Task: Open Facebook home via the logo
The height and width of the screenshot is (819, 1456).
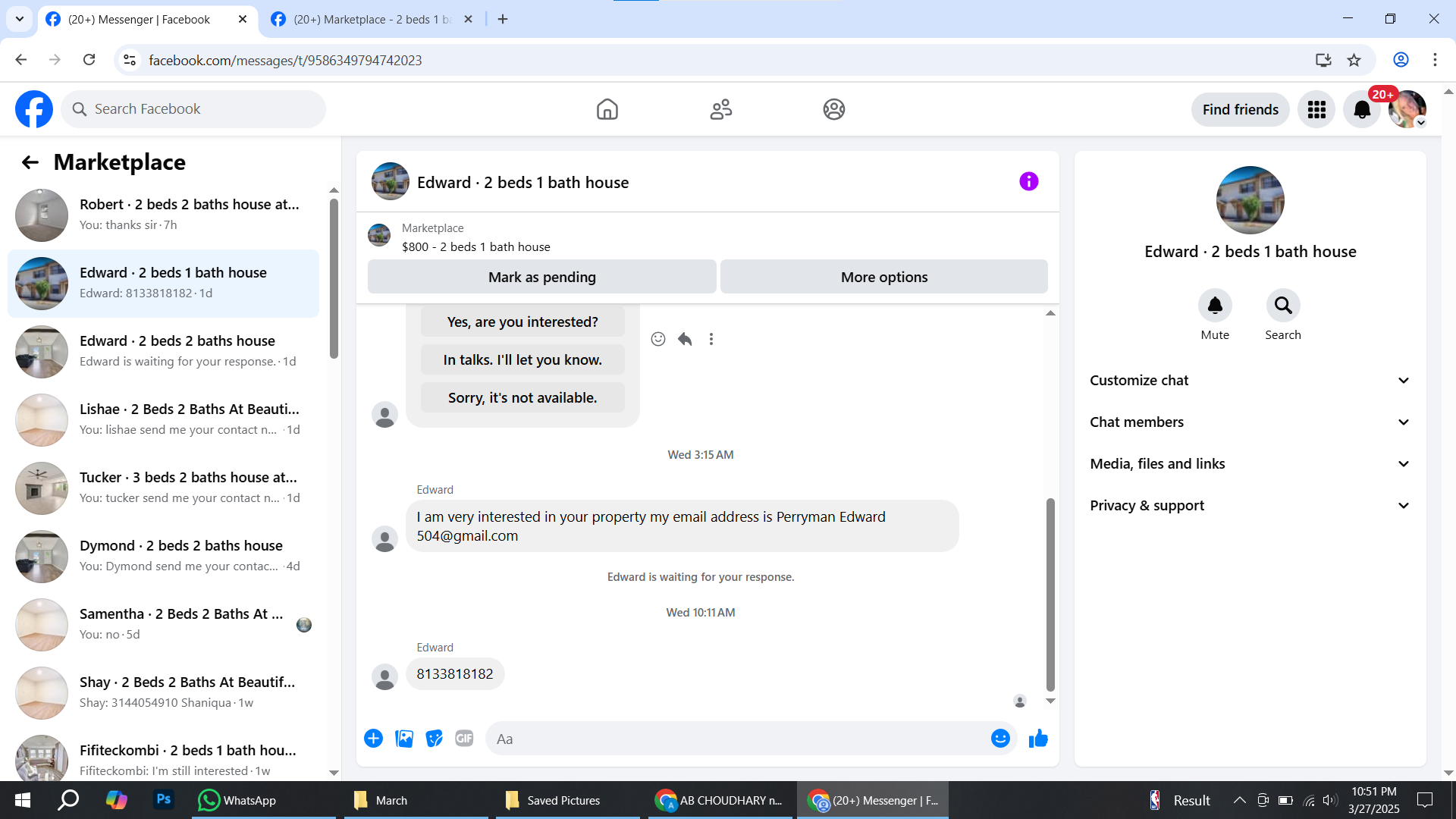Action: coord(34,109)
